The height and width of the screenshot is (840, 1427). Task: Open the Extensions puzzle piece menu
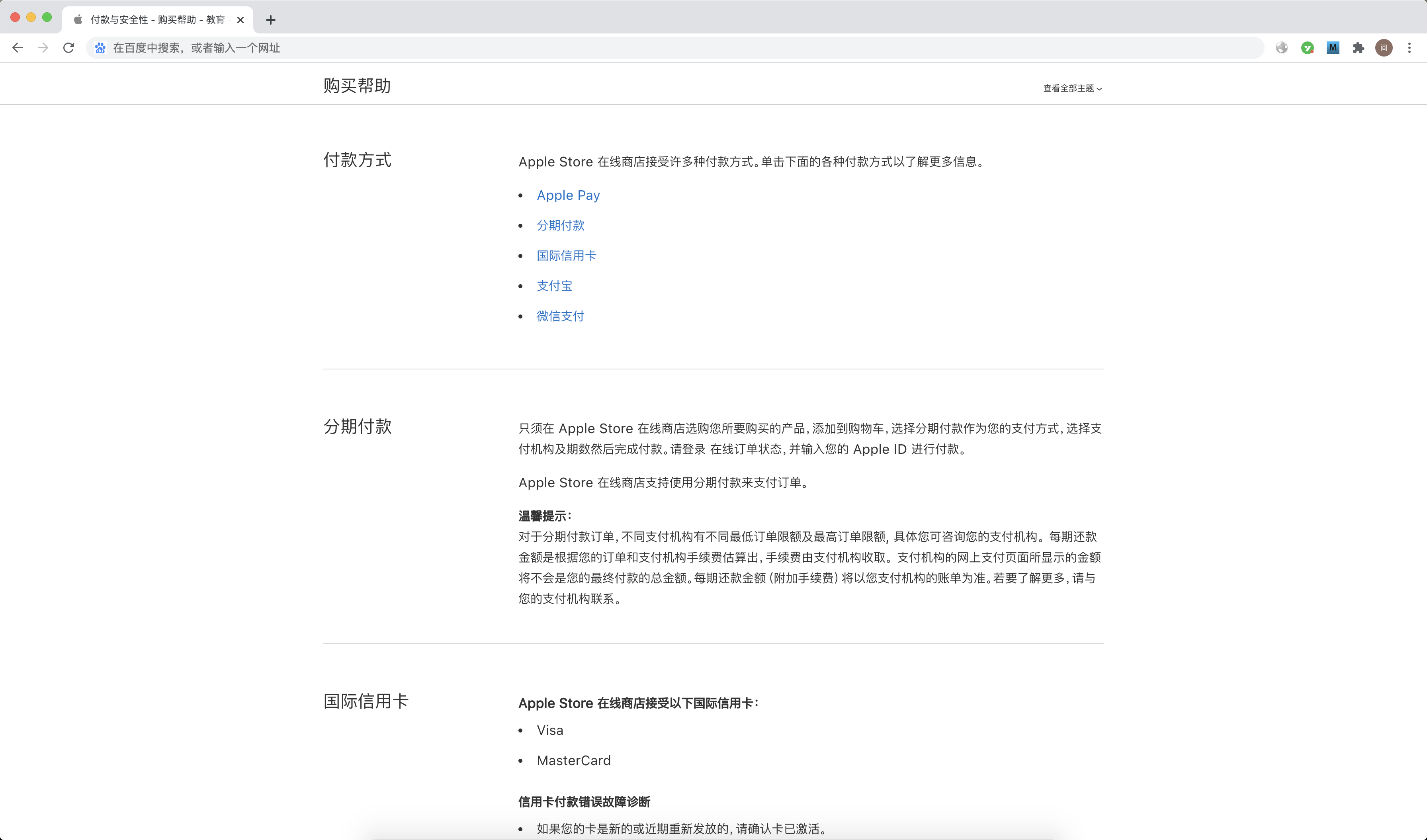[1359, 48]
